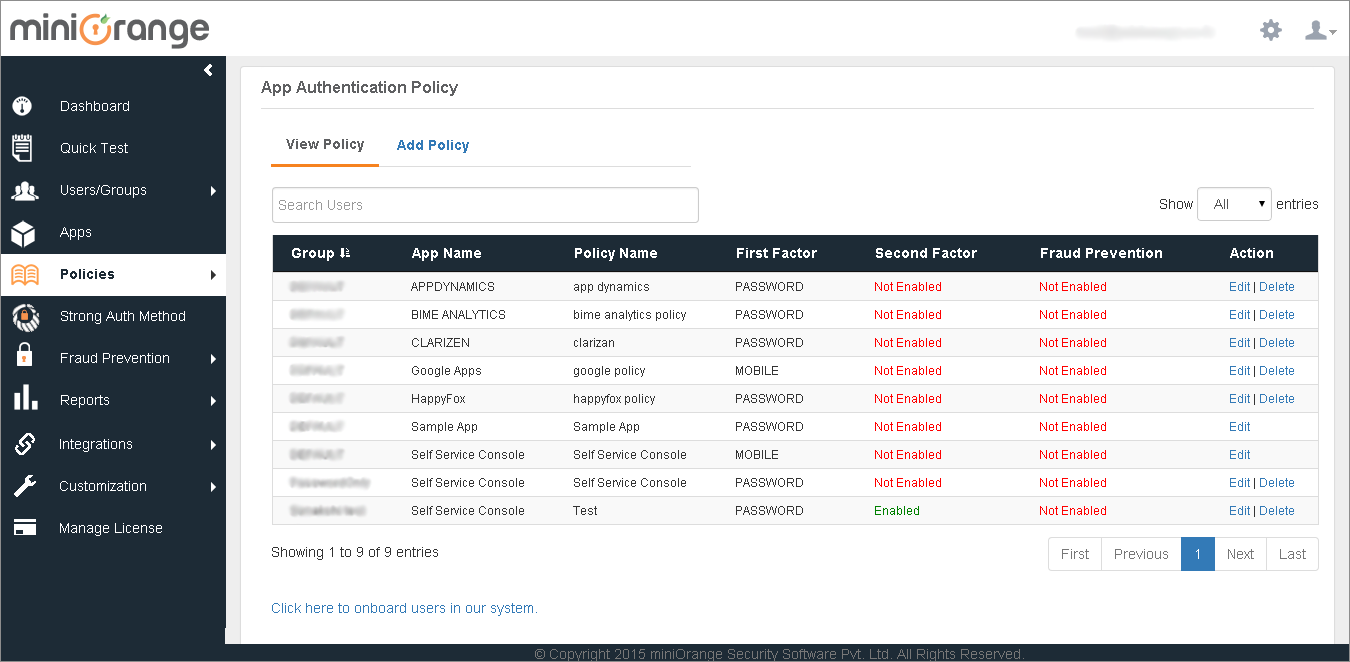
Task: Go to the Last page
Action: 1292,554
